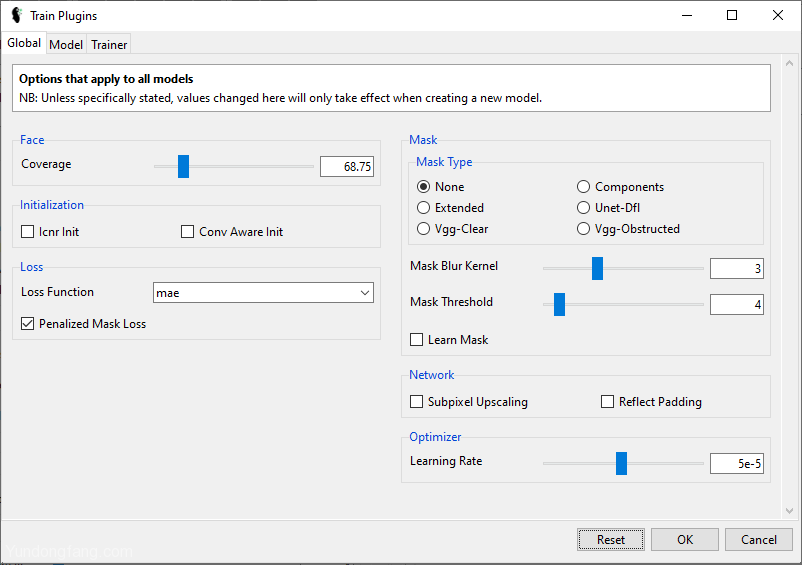This screenshot has width=802, height=565.
Task: Click the Learning Rate value field
Action: 737,464
